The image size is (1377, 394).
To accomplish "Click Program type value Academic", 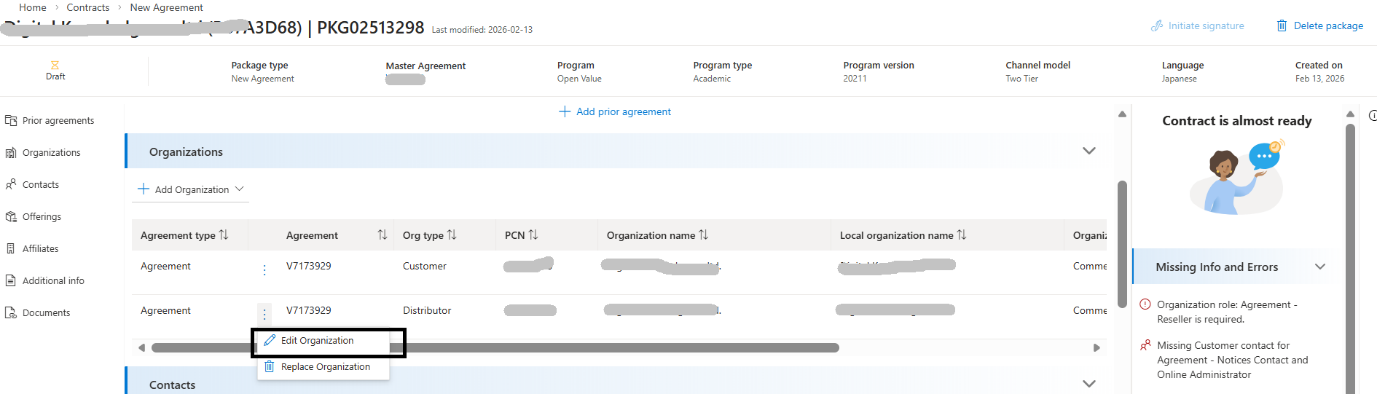I will (712, 79).
